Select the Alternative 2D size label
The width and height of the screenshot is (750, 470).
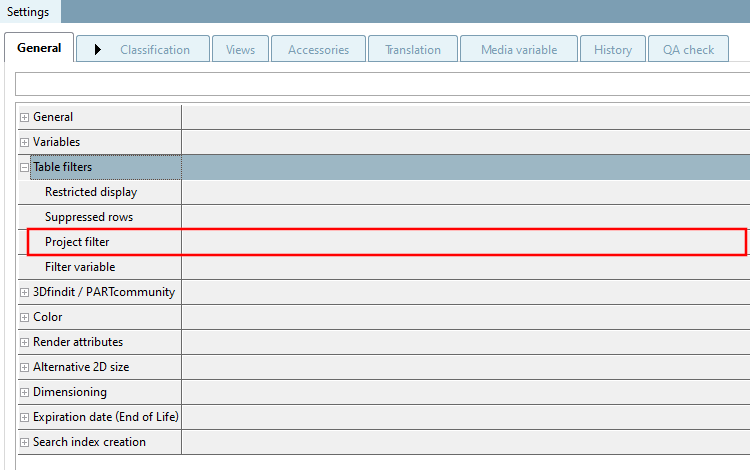point(81,367)
